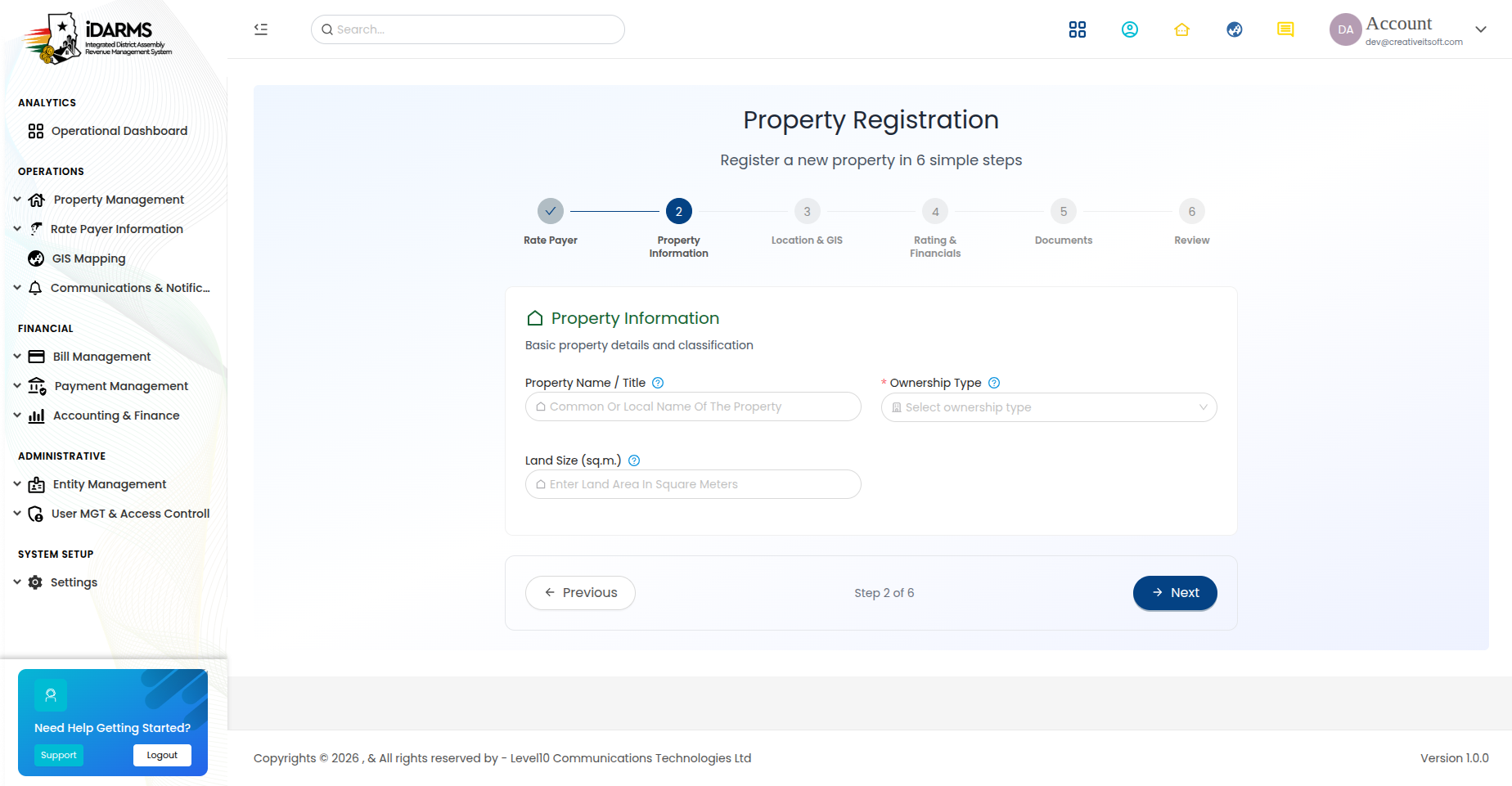Click help icon beside Property Name / Title
This screenshot has height=786, width=1512.
[x=658, y=383]
